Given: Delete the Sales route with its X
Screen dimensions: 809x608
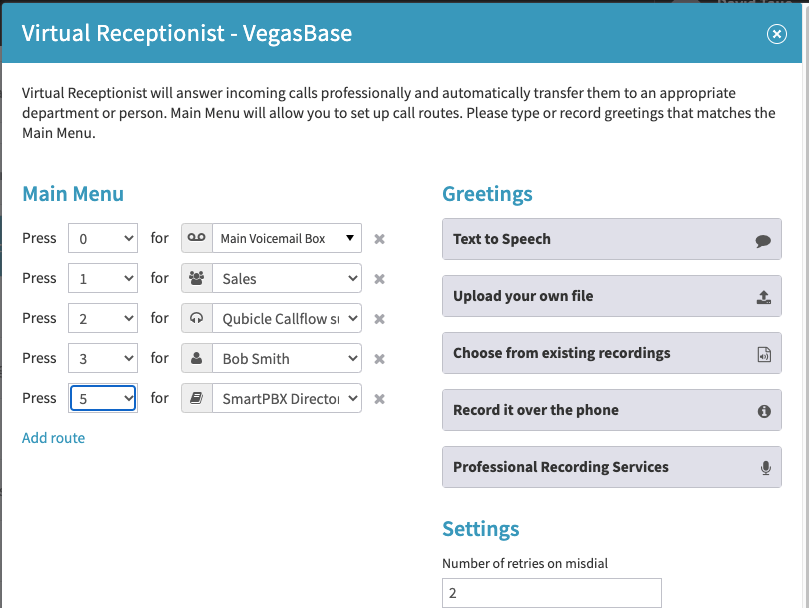Looking at the screenshot, I should pos(379,279).
